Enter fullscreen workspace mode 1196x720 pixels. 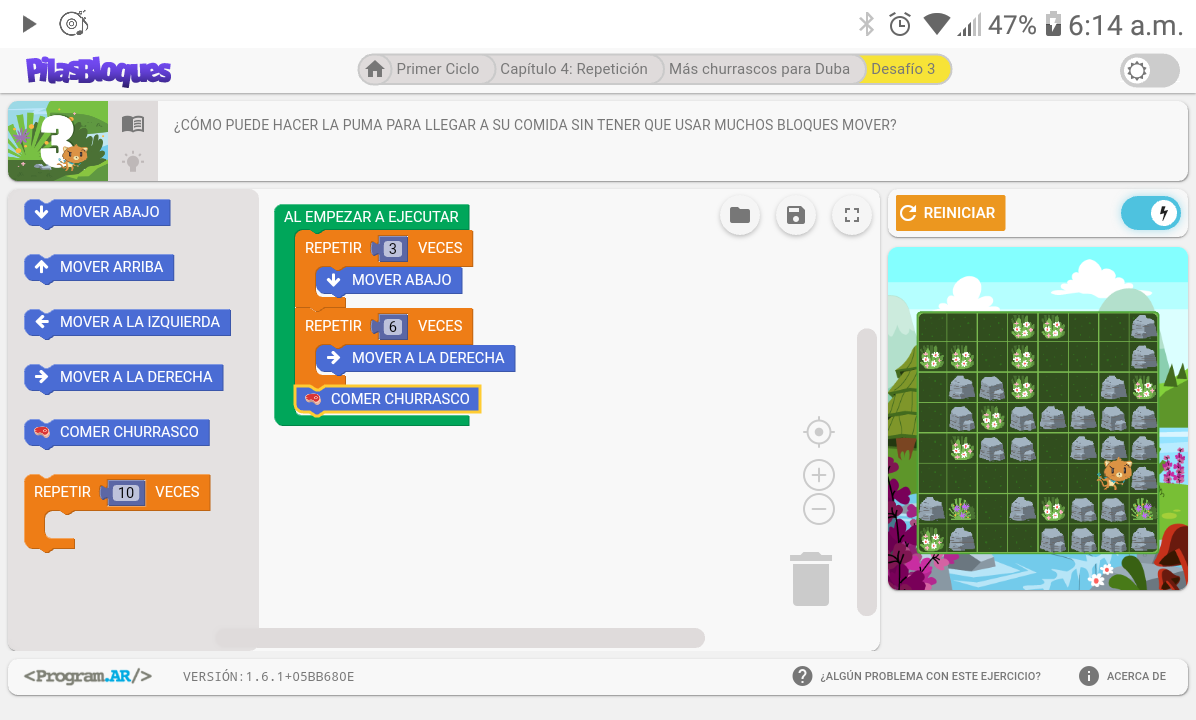pyautogui.click(x=852, y=215)
